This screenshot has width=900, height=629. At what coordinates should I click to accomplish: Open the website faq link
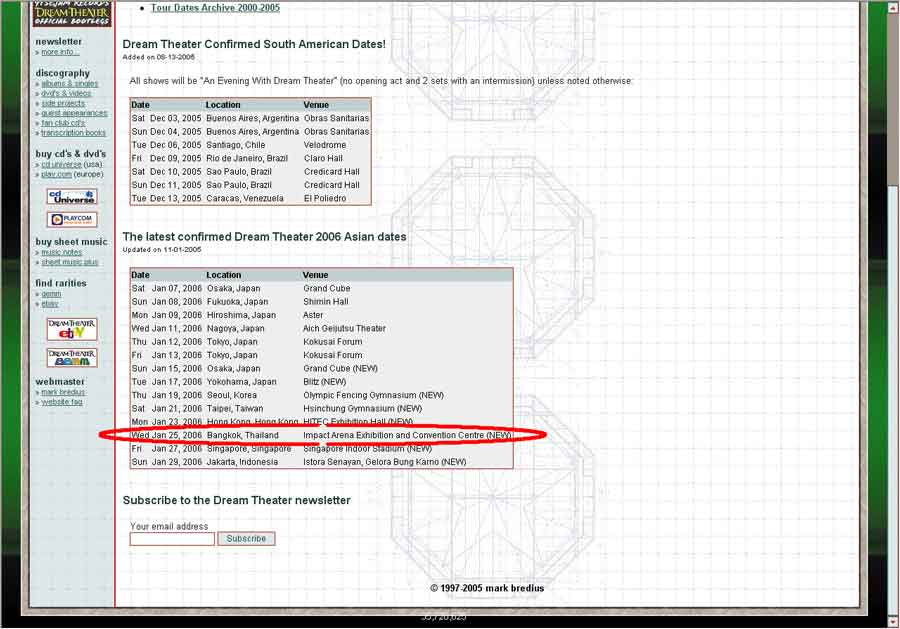pos(61,402)
